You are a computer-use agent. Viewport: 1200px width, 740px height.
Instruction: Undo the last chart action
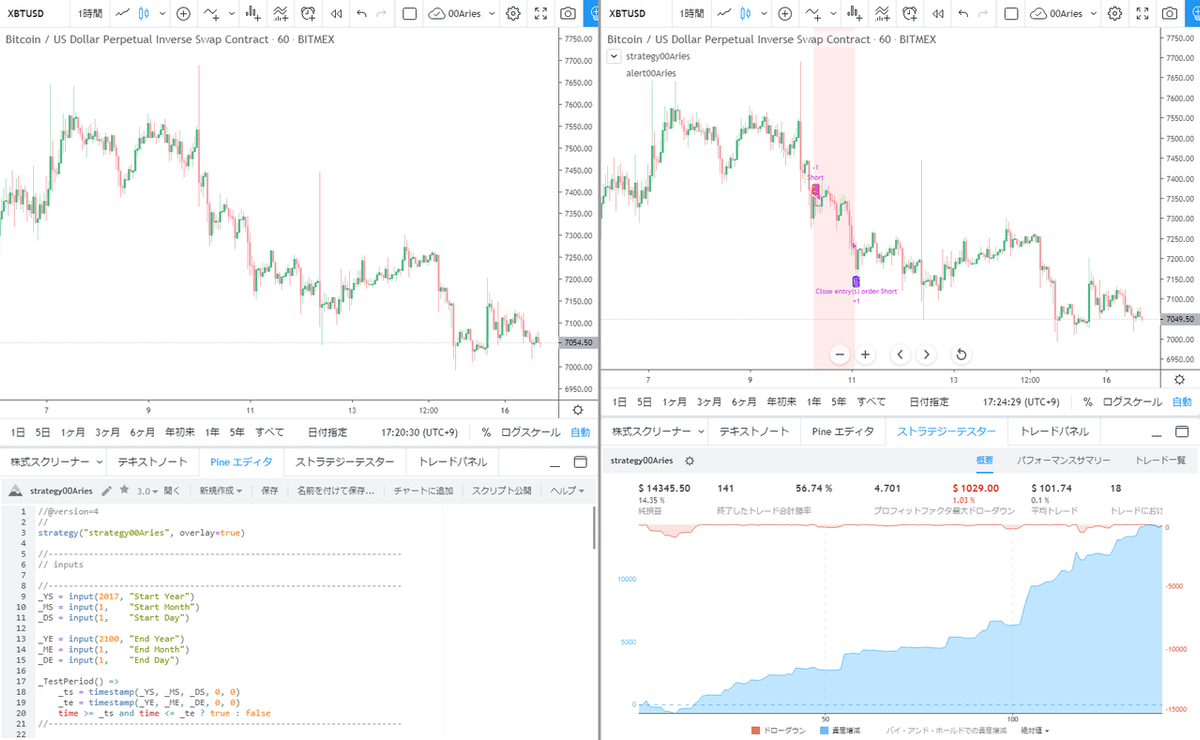(360, 13)
